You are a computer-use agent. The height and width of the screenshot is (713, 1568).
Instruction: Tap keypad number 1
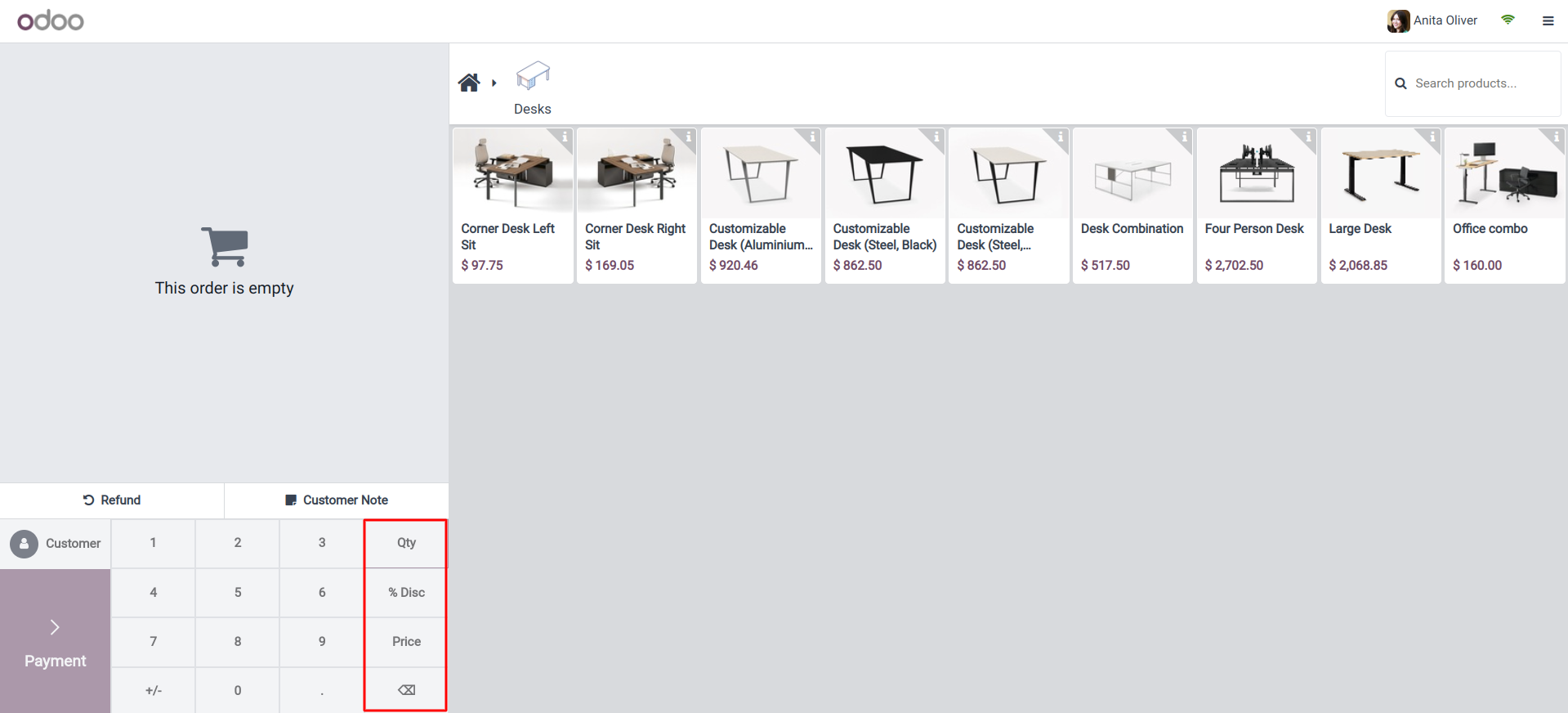[x=153, y=543]
